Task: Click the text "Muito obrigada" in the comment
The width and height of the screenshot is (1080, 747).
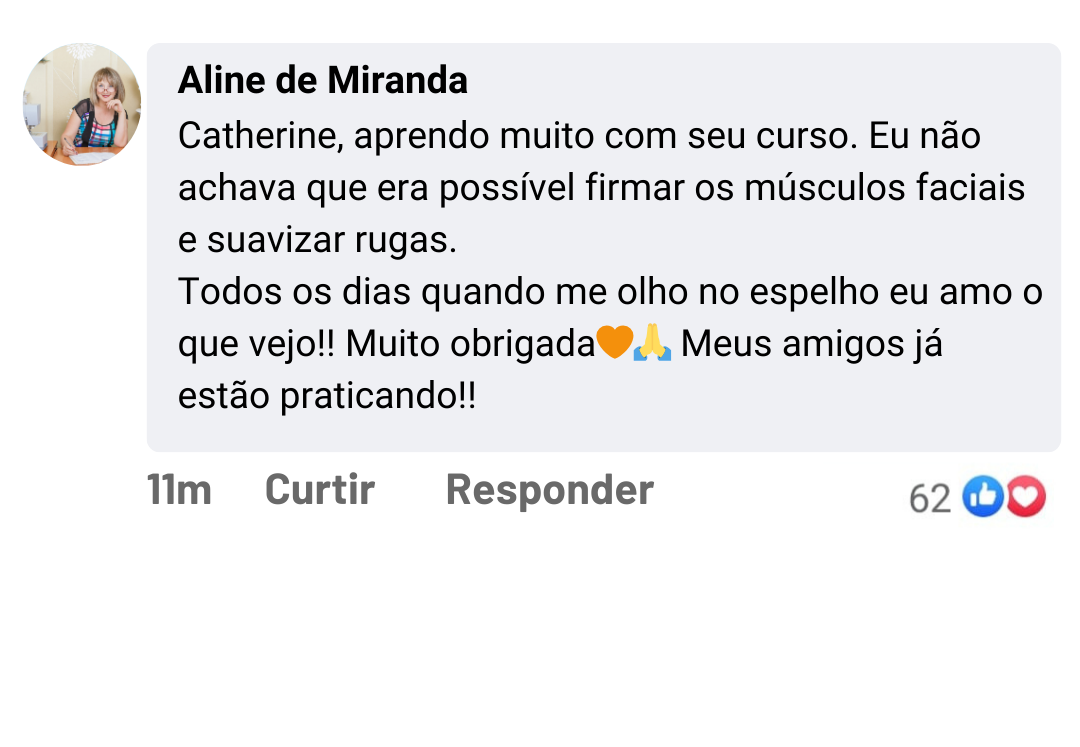Action: point(470,344)
